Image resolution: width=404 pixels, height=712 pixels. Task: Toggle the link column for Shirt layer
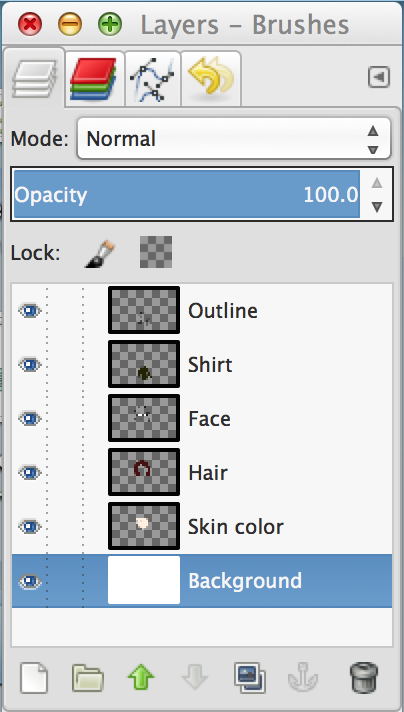coord(65,365)
